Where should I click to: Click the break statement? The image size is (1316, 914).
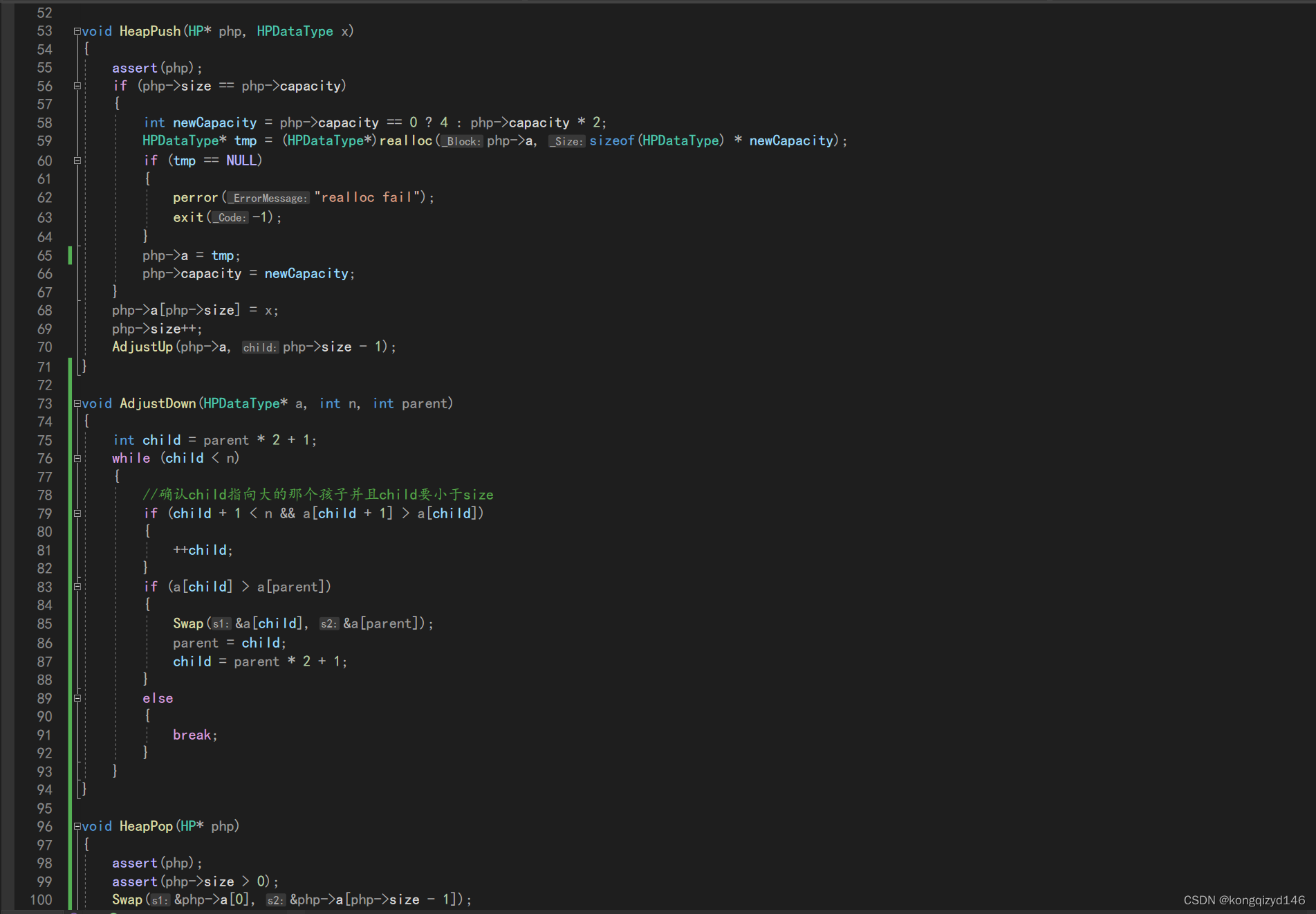tap(195, 735)
